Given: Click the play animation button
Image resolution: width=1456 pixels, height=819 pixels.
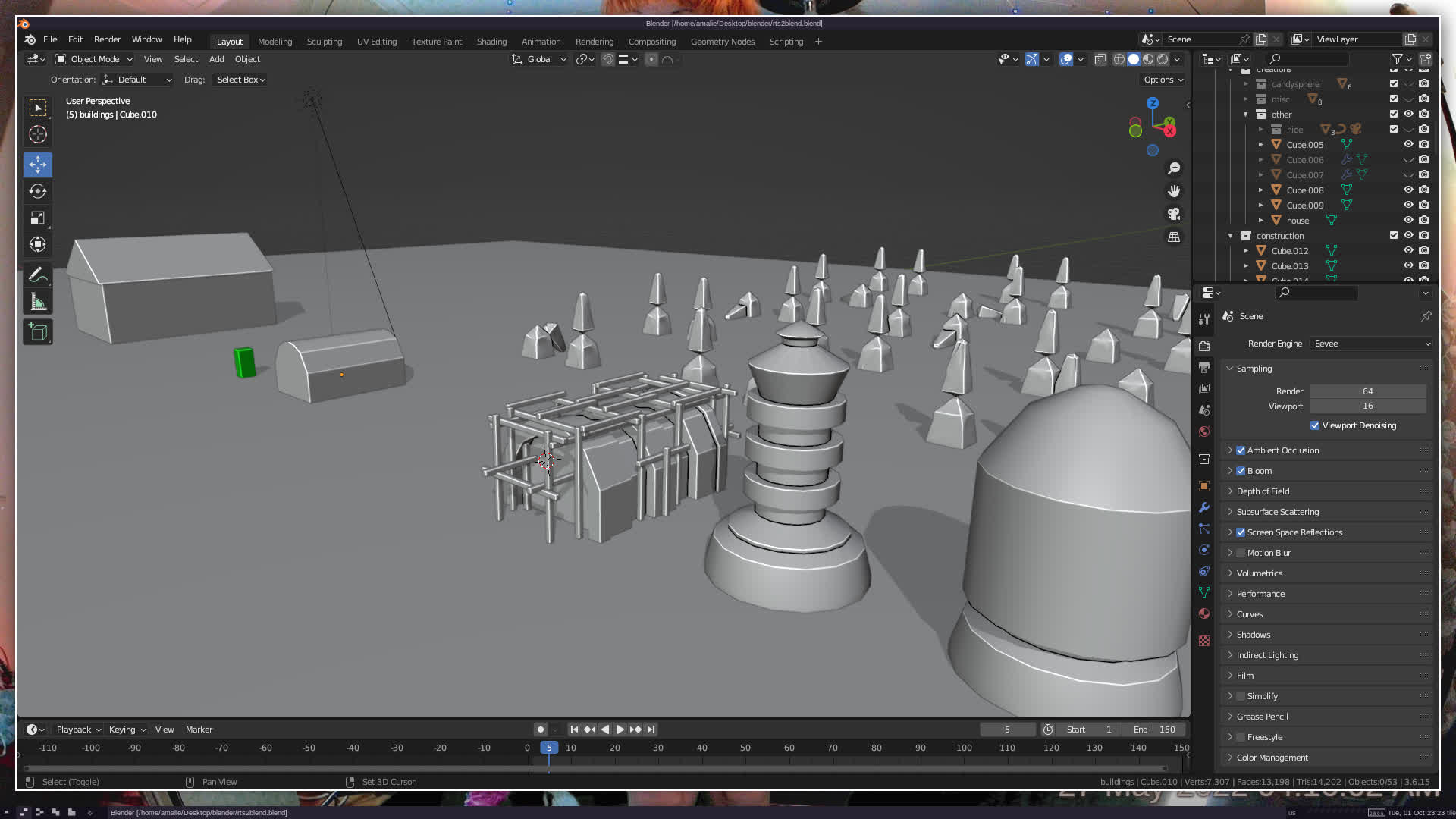Looking at the screenshot, I should (620, 730).
